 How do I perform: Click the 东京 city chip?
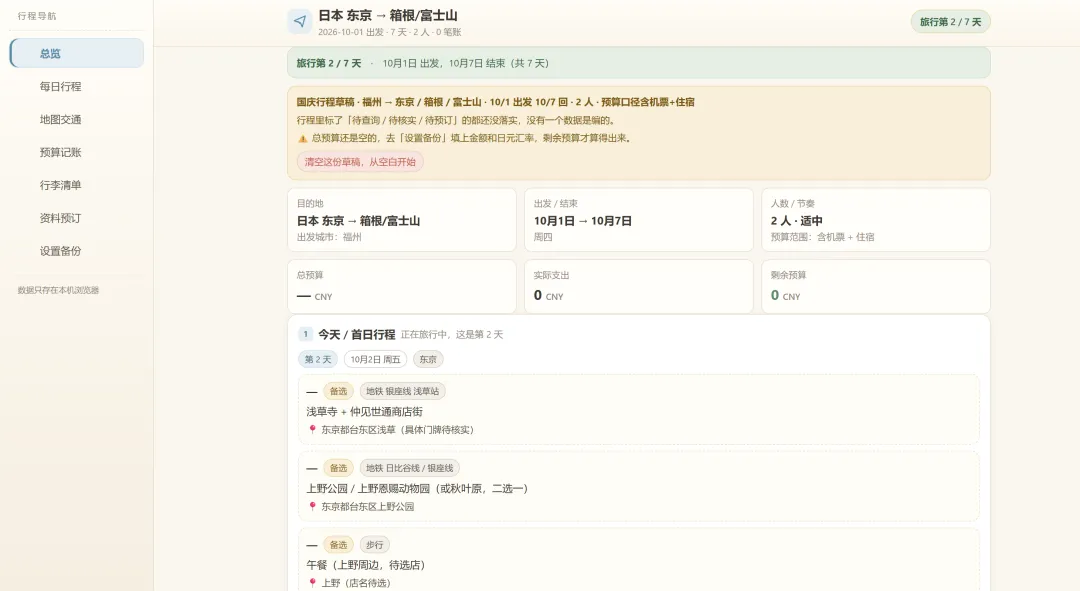(x=428, y=360)
